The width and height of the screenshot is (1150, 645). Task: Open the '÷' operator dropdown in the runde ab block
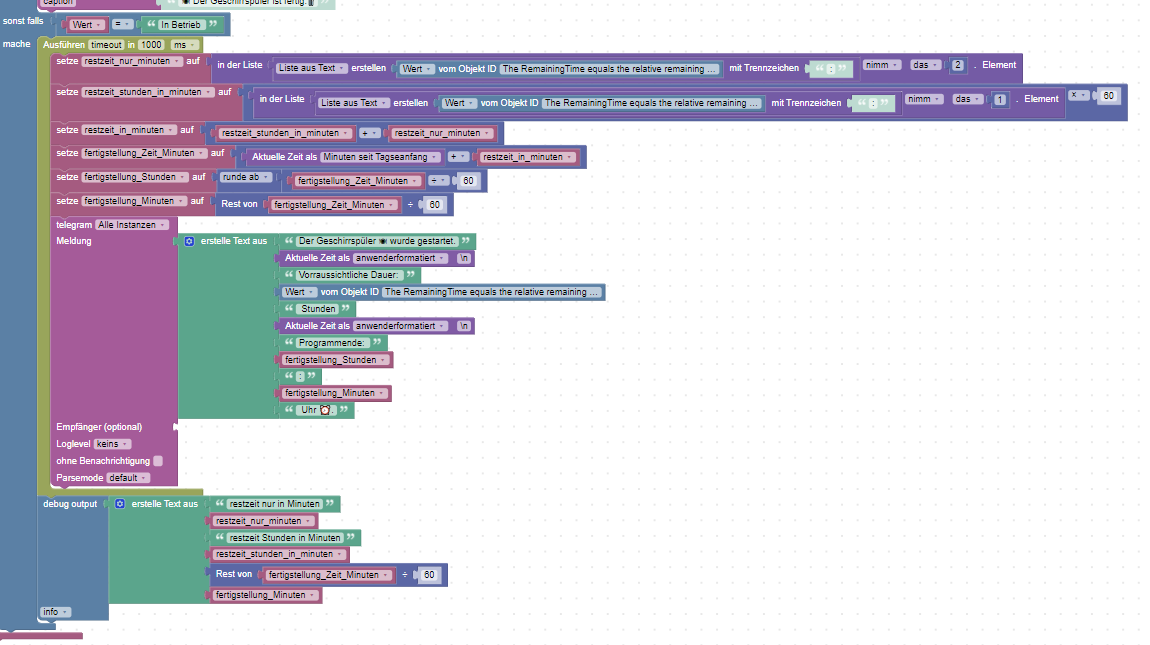[438, 181]
